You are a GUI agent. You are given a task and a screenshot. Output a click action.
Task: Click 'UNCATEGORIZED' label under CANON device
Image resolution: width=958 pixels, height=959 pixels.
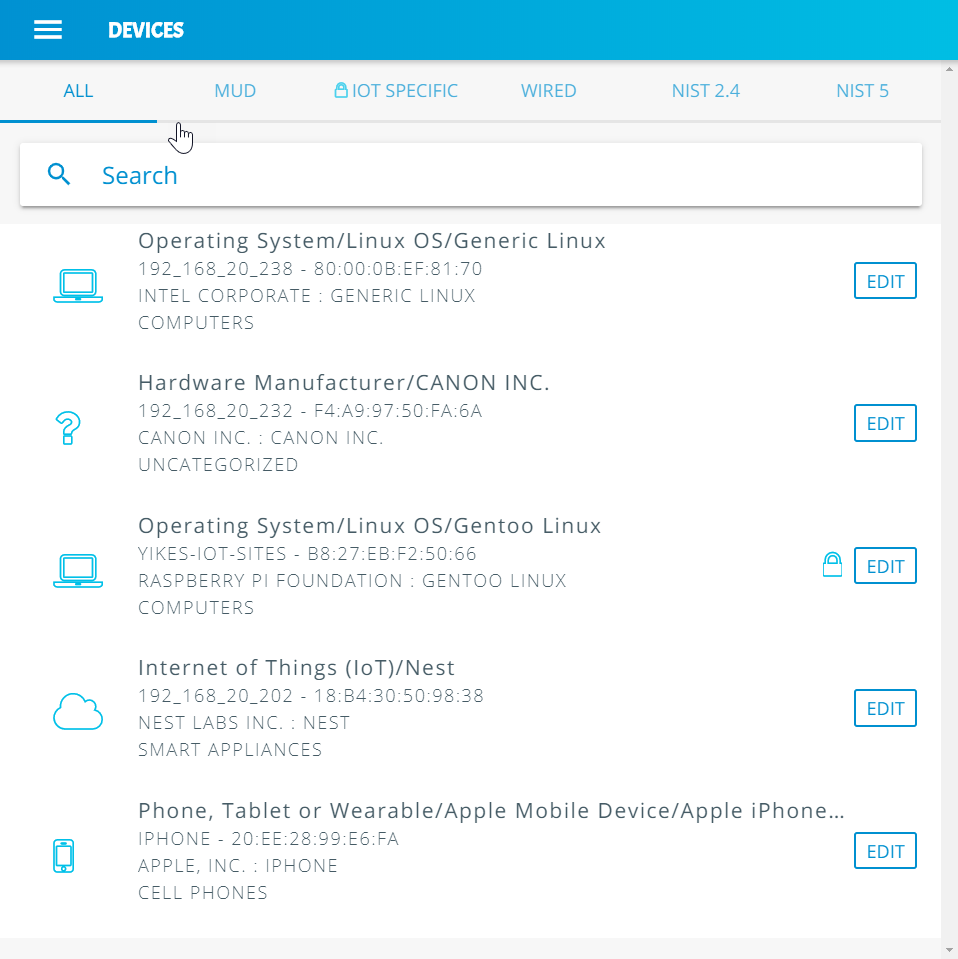click(x=218, y=465)
